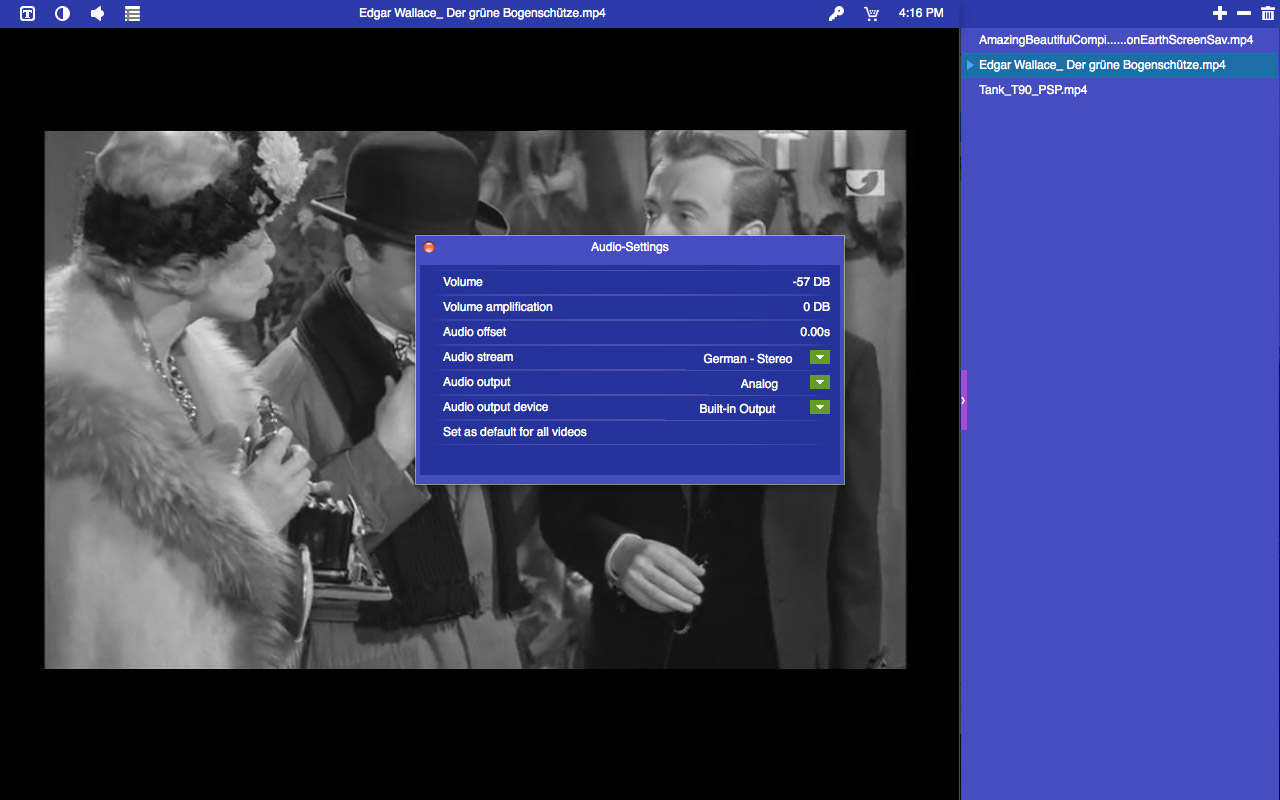Collapse the playlist sidebar handle
The width and height of the screenshot is (1280, 800).
pos(964,400)
